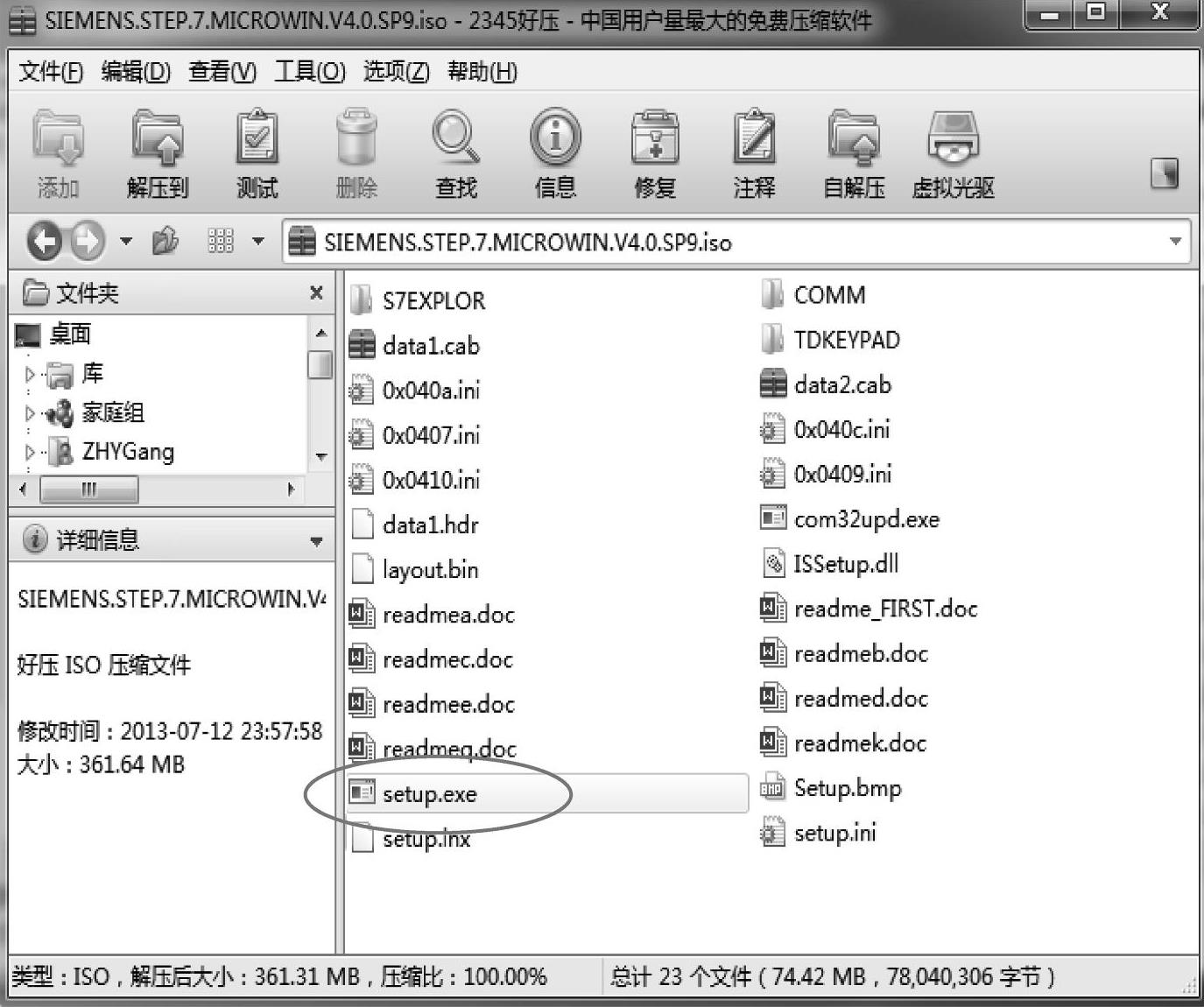
Task: Expand the 家庭组 tree node
Action: [30, 413]
